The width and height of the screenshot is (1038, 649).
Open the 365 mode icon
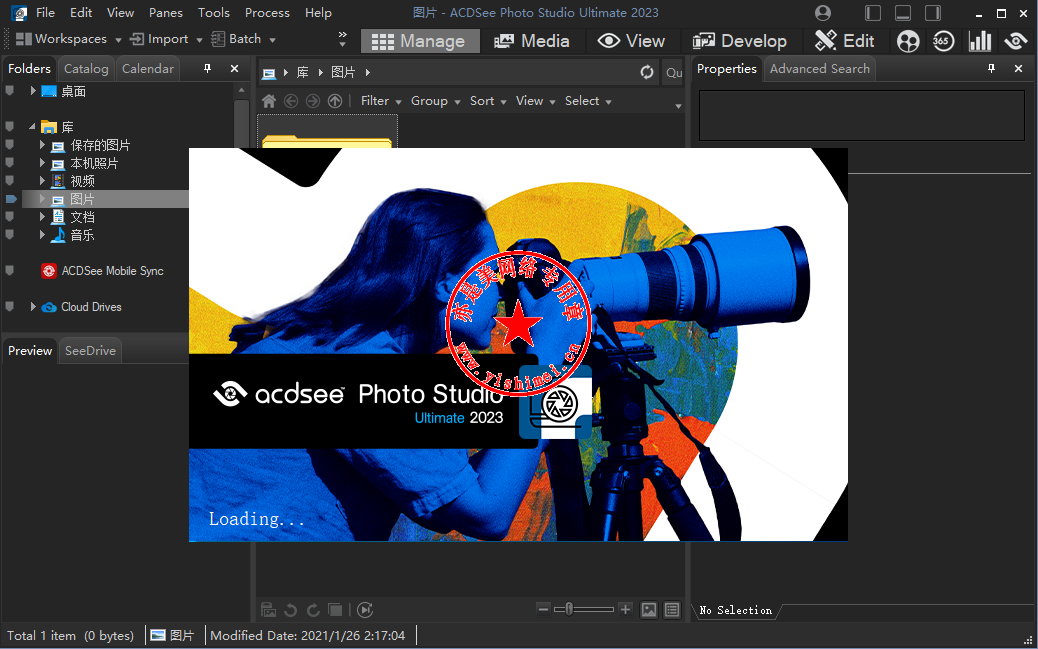[x=943, y=41]
